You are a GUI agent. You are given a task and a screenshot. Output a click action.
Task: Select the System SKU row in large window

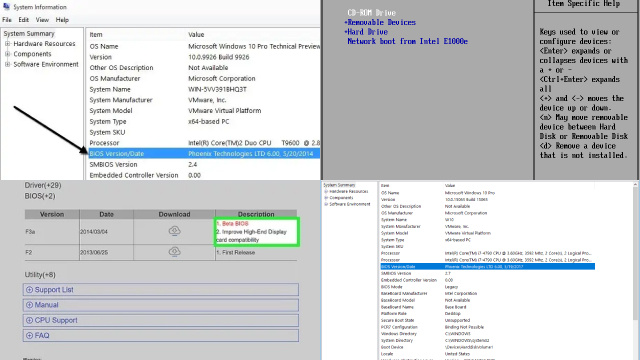point(204,132)
